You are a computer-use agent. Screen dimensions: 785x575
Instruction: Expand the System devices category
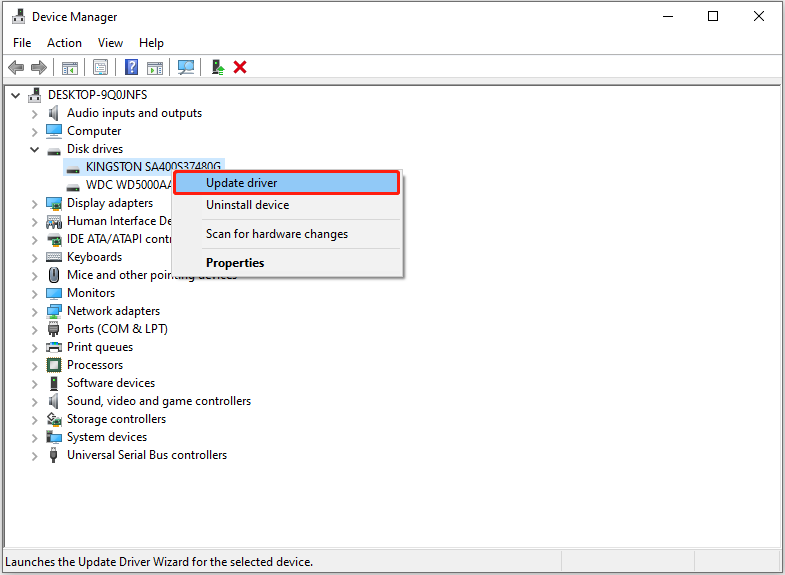coord(34,438)
